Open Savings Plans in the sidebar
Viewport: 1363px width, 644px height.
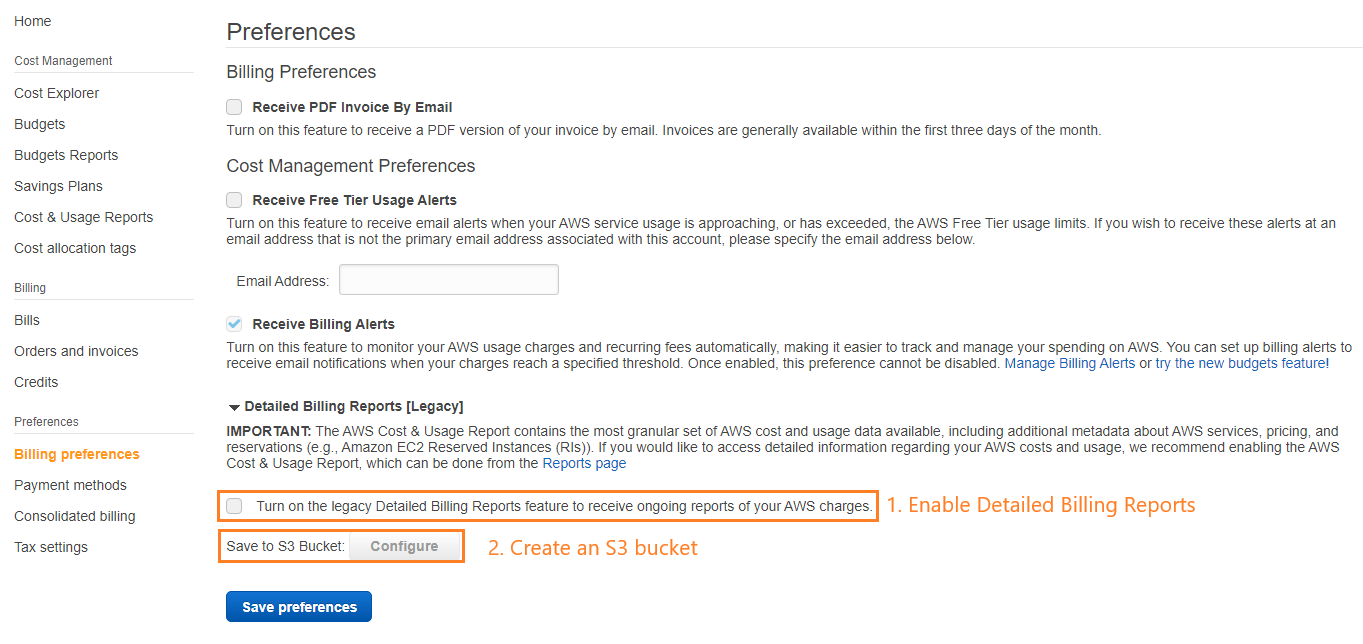(58, 186)
